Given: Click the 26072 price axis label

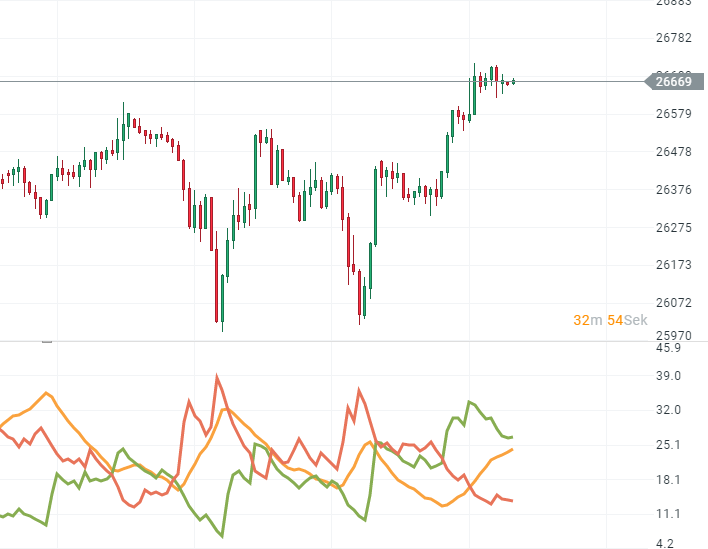Looking at the screenshot, I should (x=673, y=303).
